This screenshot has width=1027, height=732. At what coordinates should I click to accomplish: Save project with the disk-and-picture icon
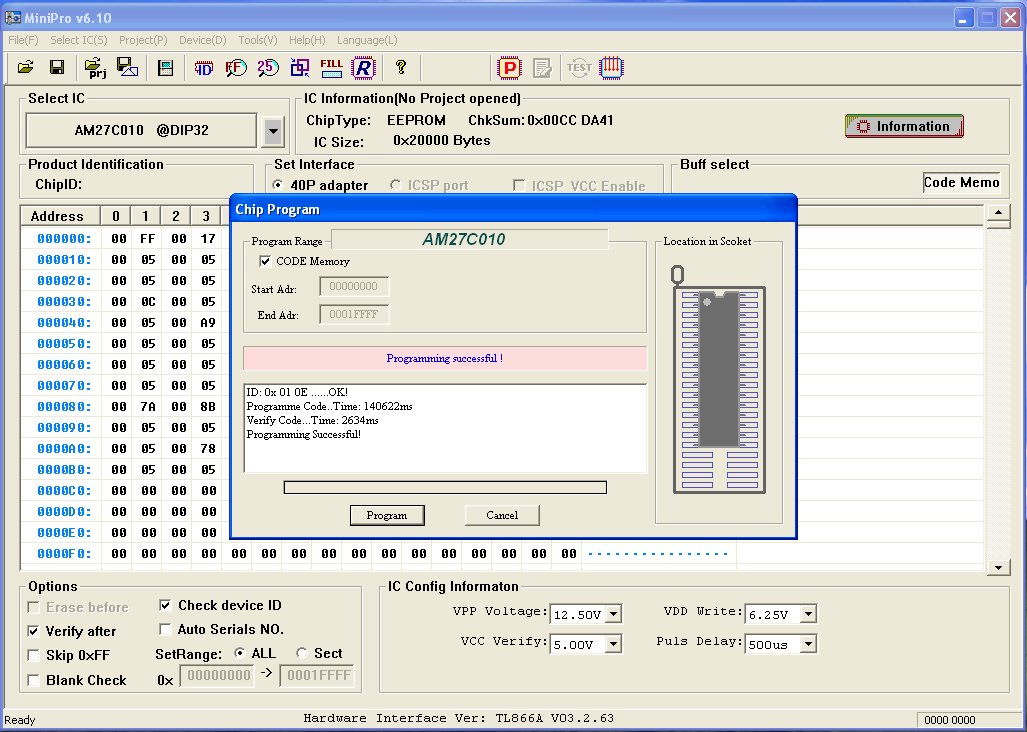(127, 67)
